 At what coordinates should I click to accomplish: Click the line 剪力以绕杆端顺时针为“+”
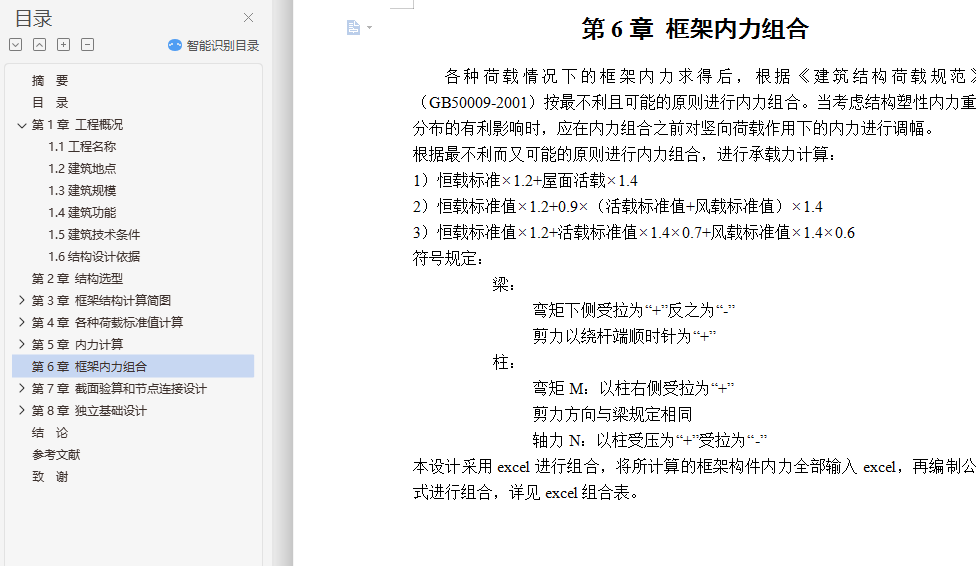[x=624, y=336]
